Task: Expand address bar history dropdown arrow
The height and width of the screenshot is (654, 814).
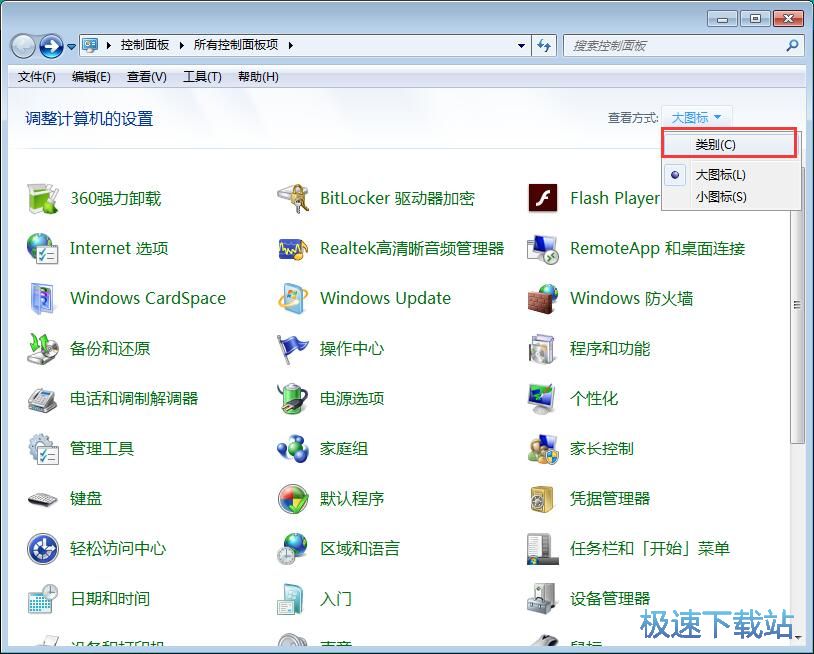Action: coord(521,46)
